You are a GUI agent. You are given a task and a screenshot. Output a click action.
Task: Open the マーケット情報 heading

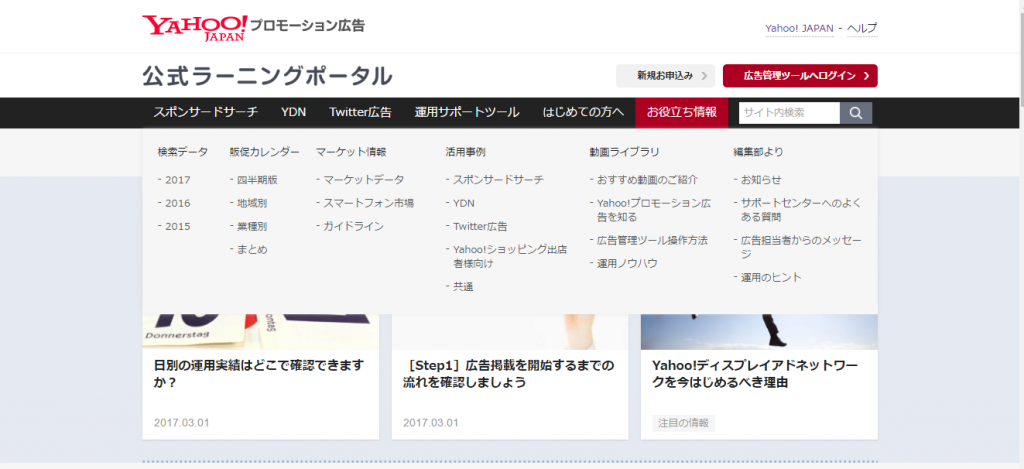coord(351,152)
